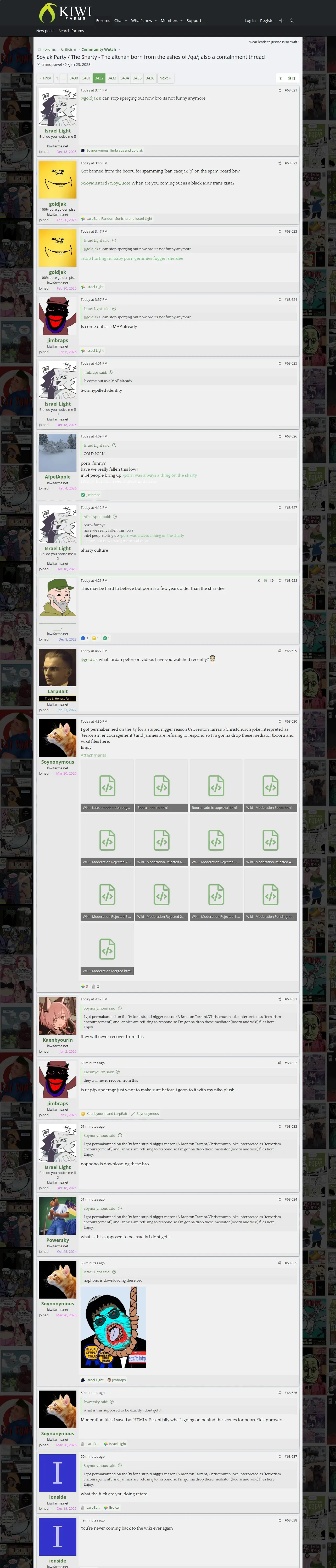
Task: Select the New posts sub-navigation link
Action: tap(45, 30)
